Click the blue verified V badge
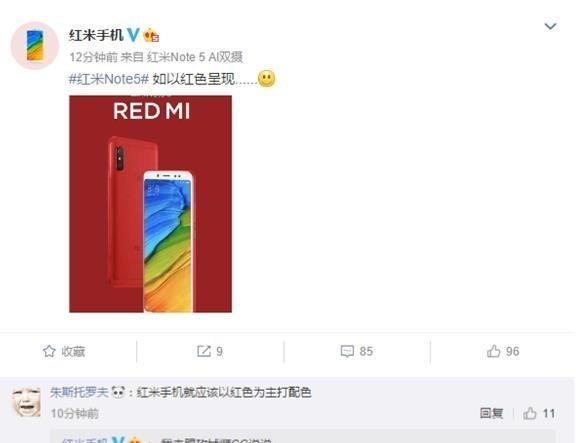This screenshot has height=443, width=576. (x=133, y=35)
